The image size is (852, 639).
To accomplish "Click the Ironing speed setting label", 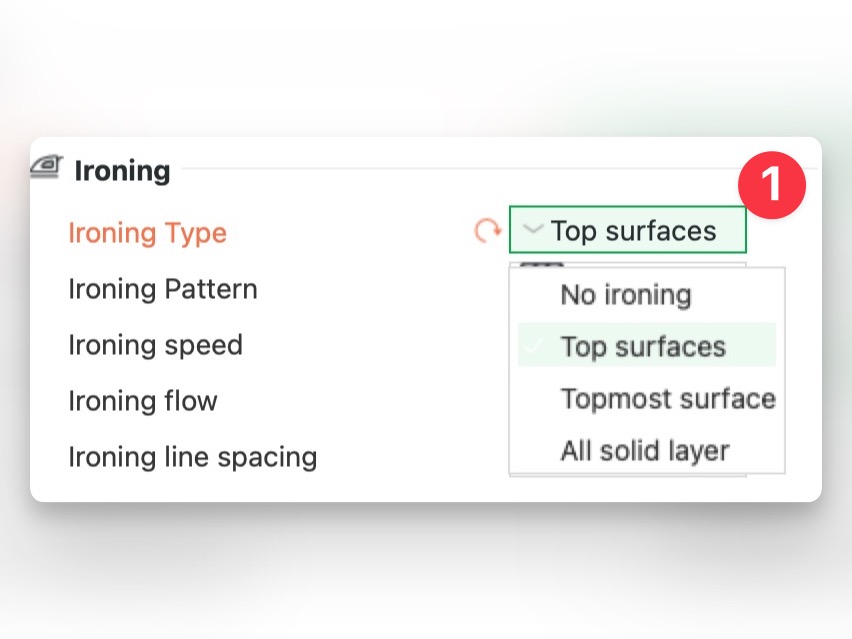I will (156, 345).
